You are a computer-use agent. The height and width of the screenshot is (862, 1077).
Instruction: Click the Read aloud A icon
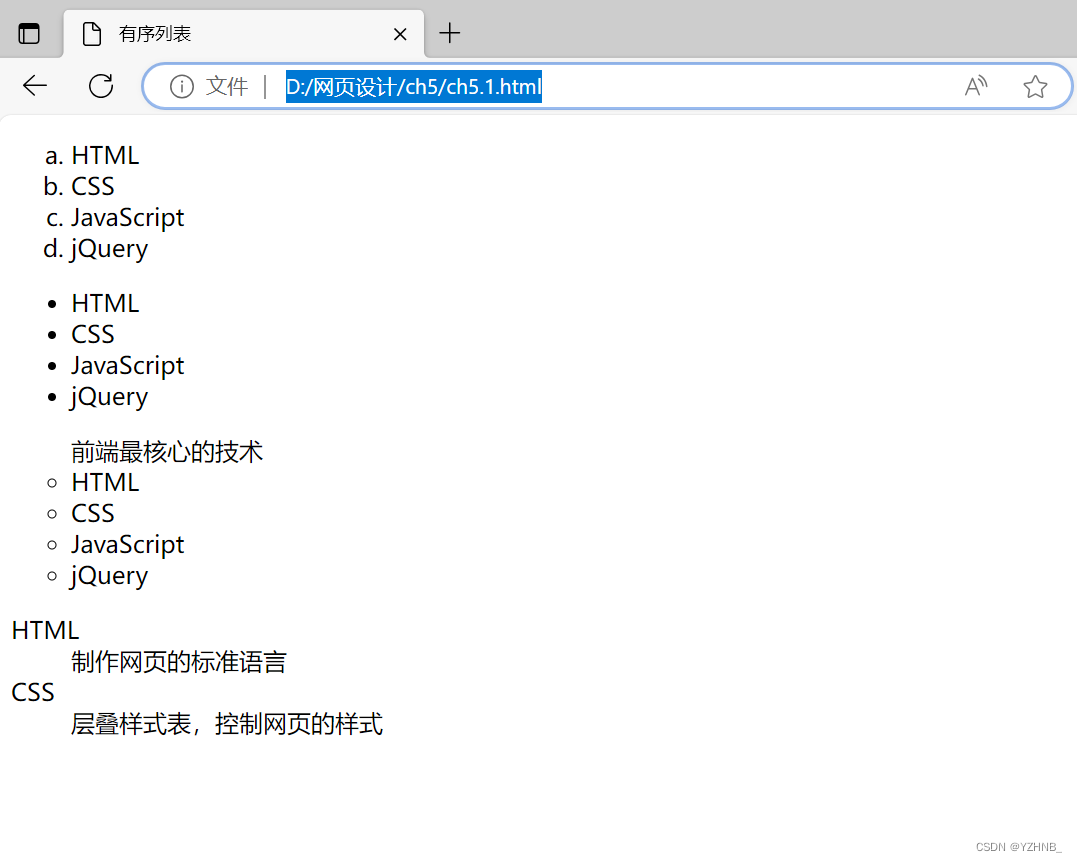975,86
